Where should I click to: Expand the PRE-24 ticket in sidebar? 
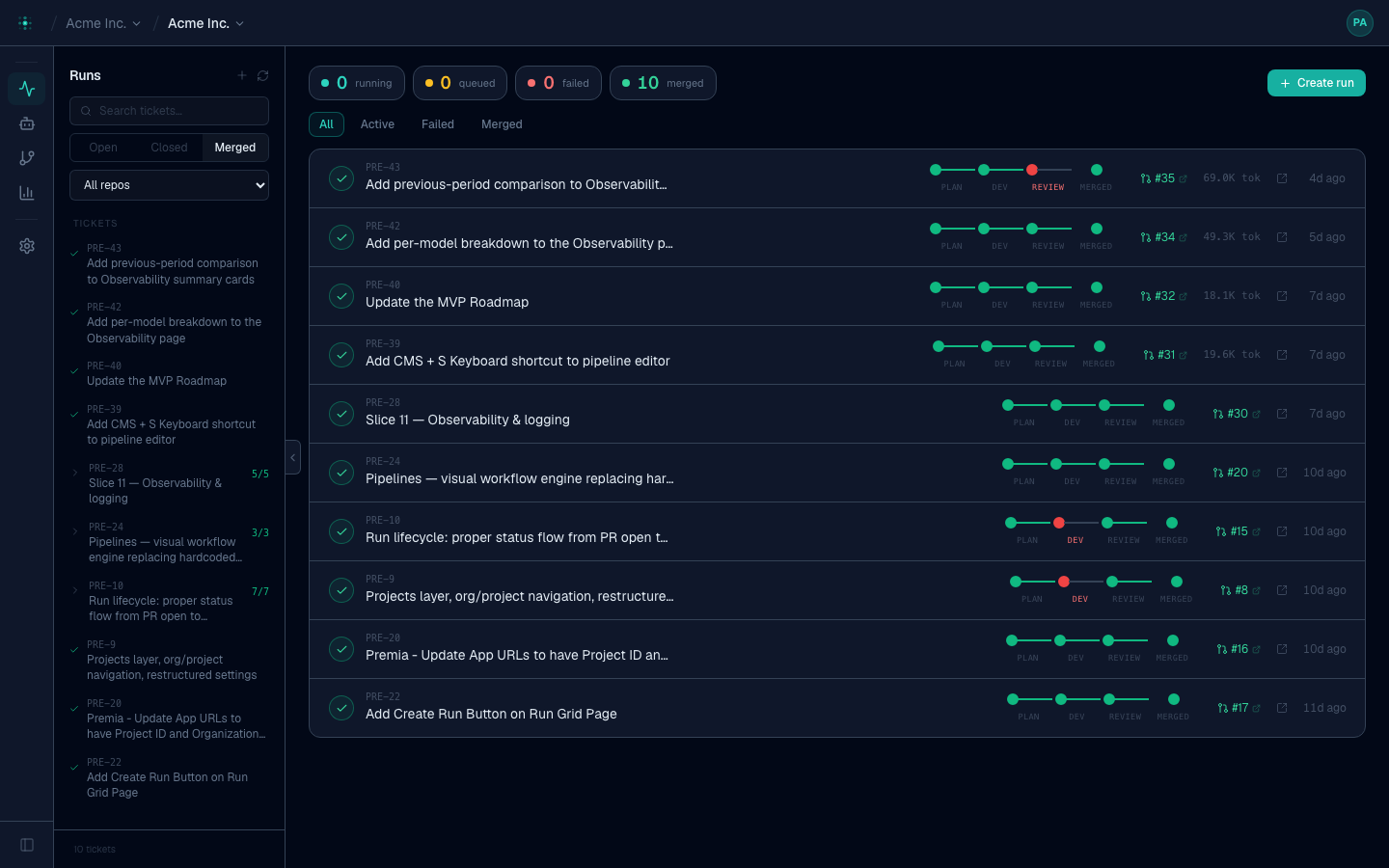point(75,531)
